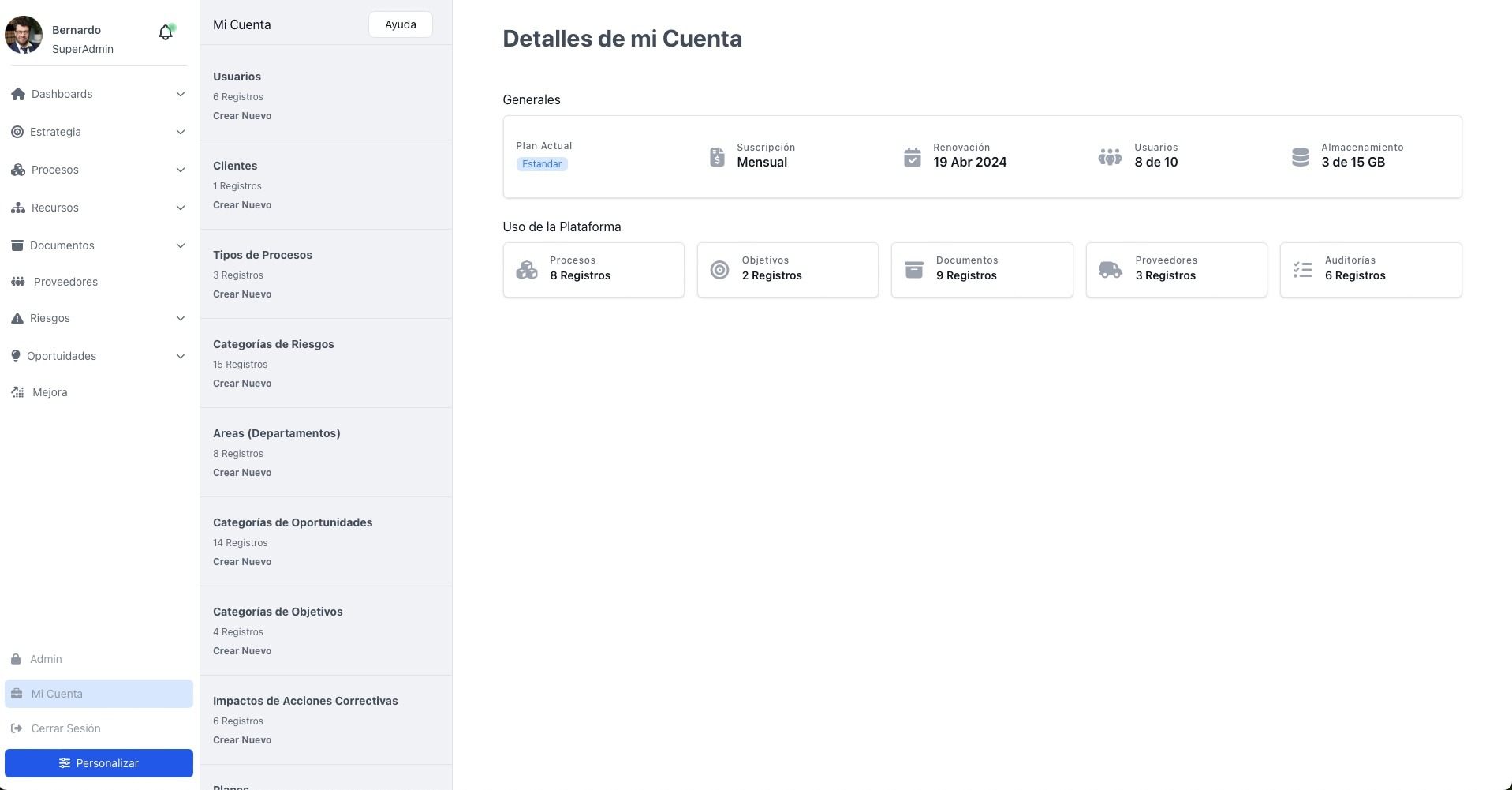Screen dimensions: 1512x790
Task: Click the Renovación calendar icon
Action: (913, 157)
